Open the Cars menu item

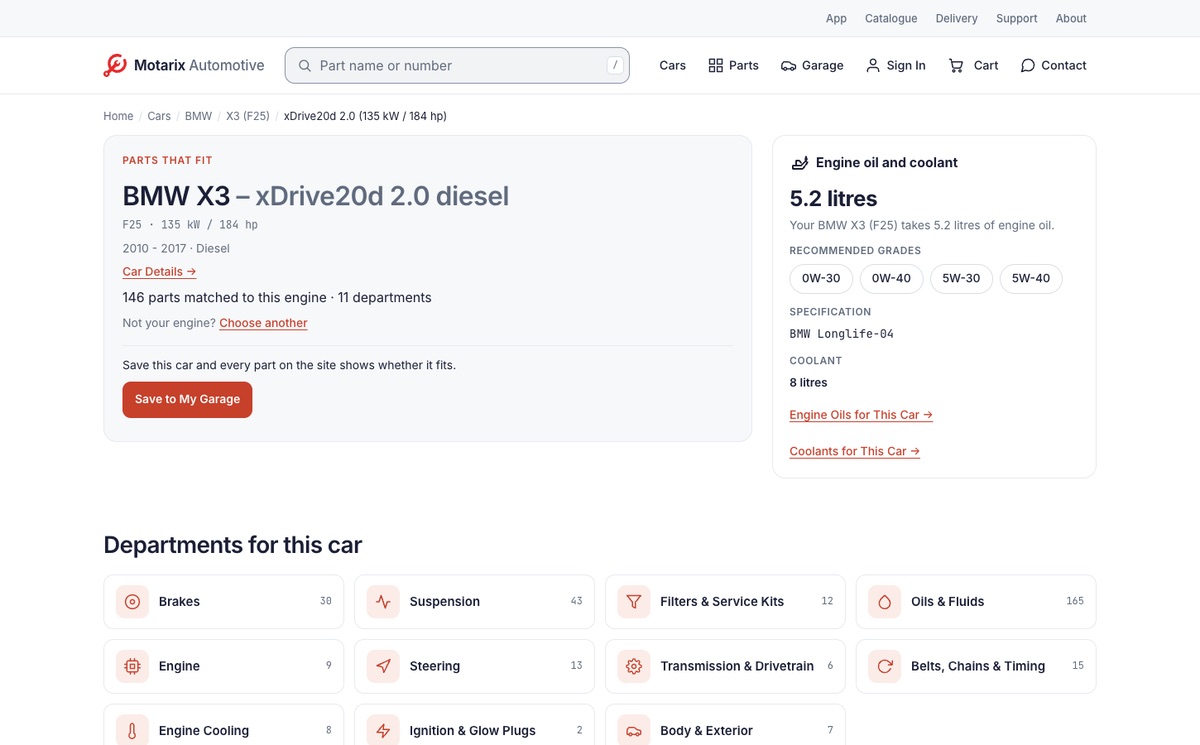673,66
